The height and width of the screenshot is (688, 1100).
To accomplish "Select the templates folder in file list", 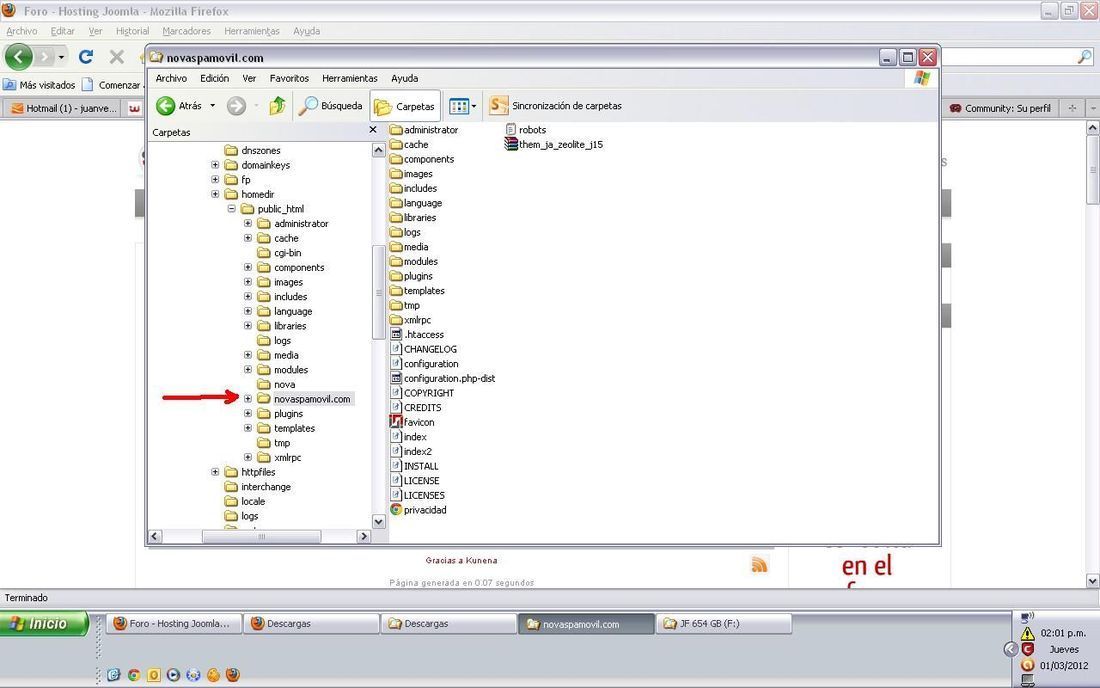I will tap(417, 290).
